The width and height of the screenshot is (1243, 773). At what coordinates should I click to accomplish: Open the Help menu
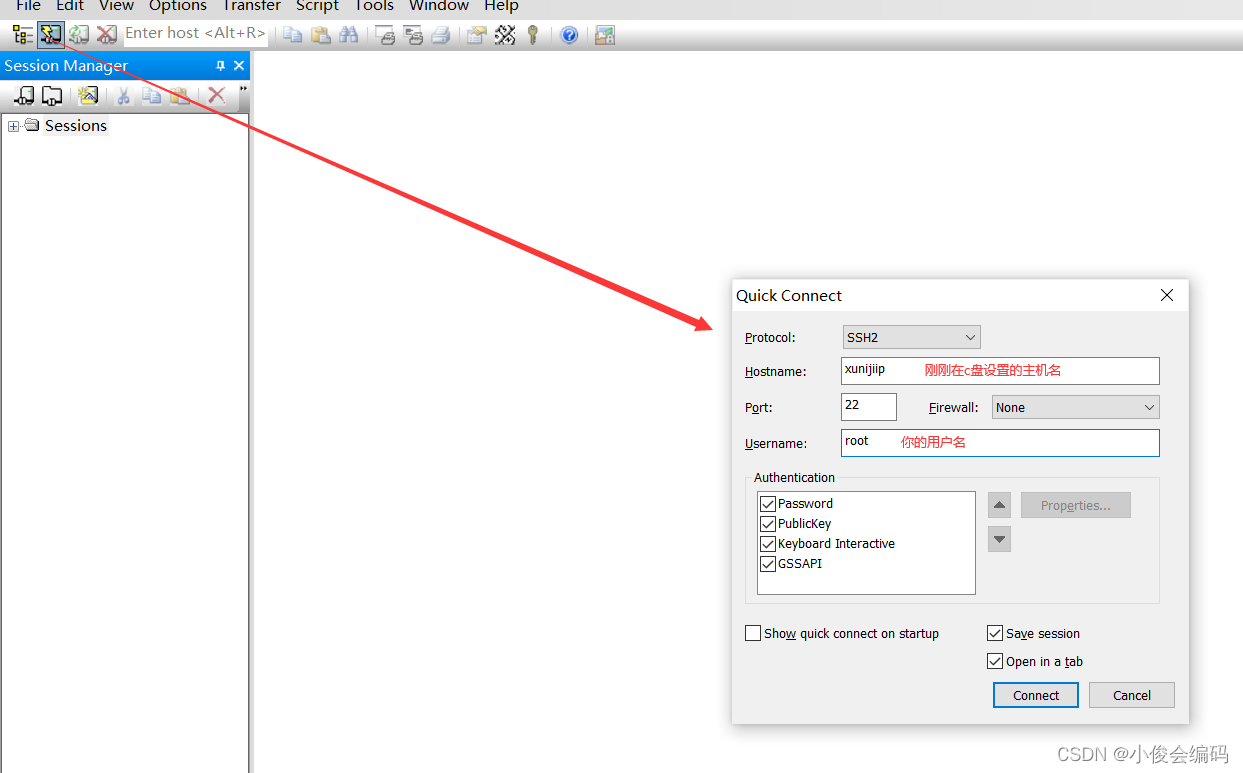501,6
